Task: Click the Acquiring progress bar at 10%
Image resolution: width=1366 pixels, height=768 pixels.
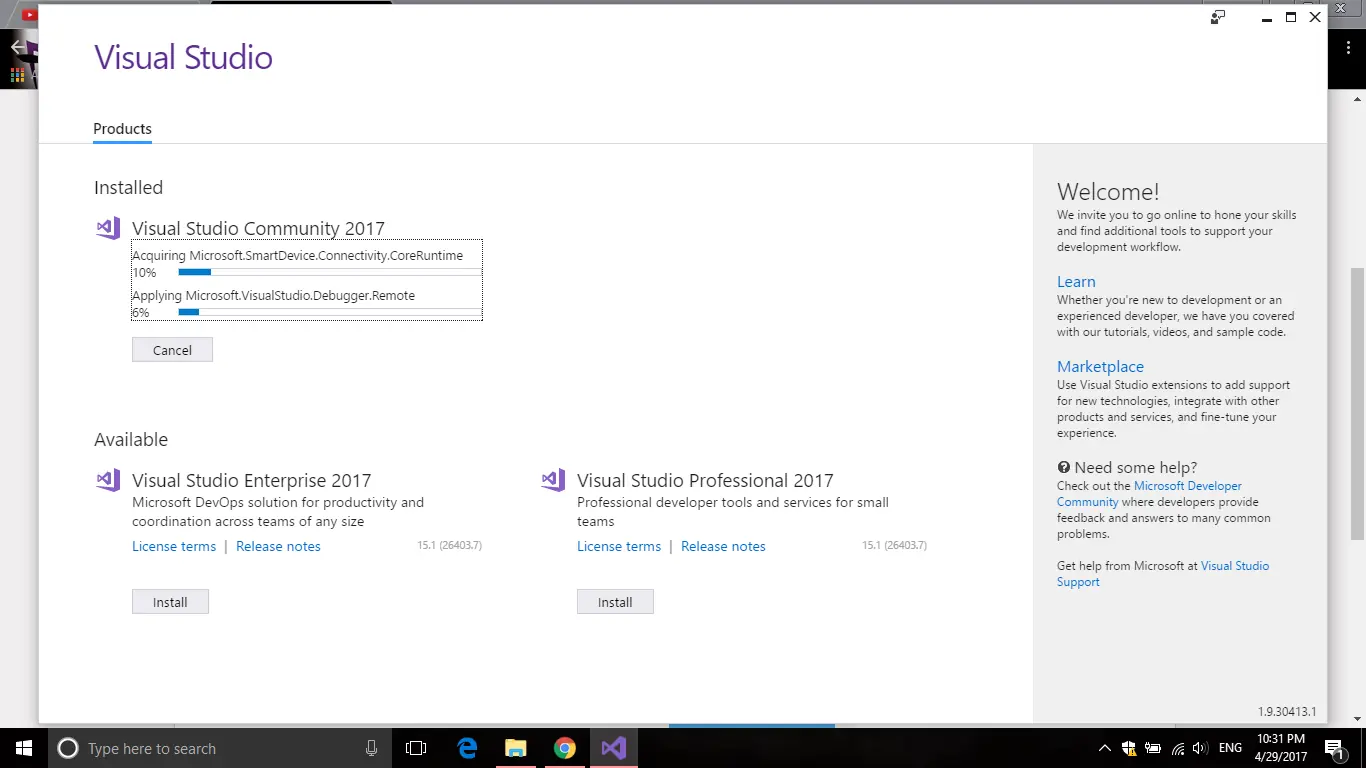Action: 329,272
